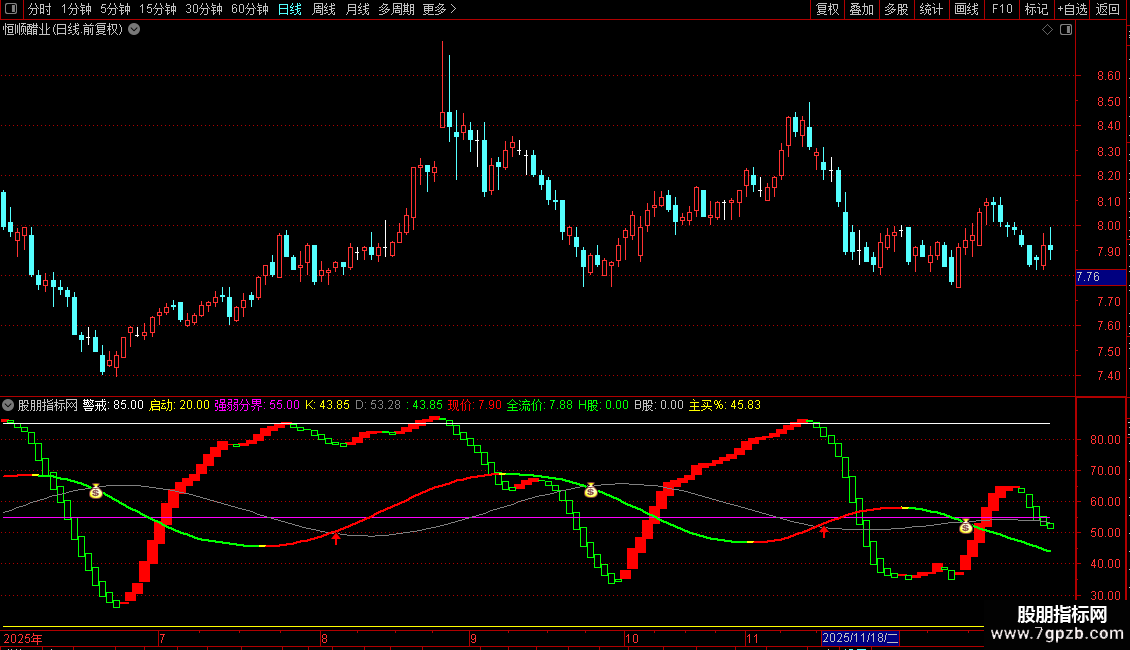Click the 股朋指标网 indicator name
The image size is (1130, 650).
point(48,405)
